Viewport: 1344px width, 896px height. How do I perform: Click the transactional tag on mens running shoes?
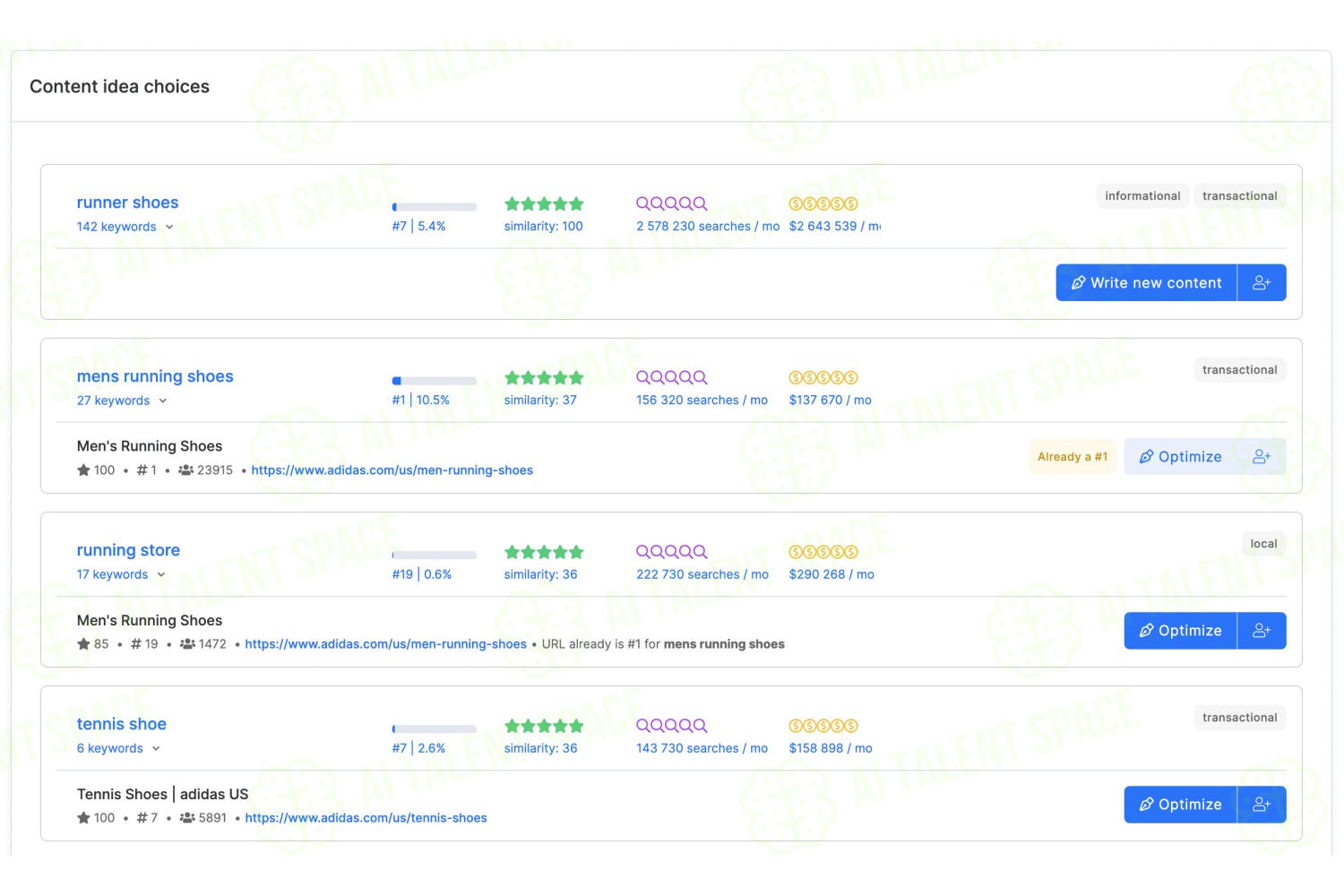1240,369
